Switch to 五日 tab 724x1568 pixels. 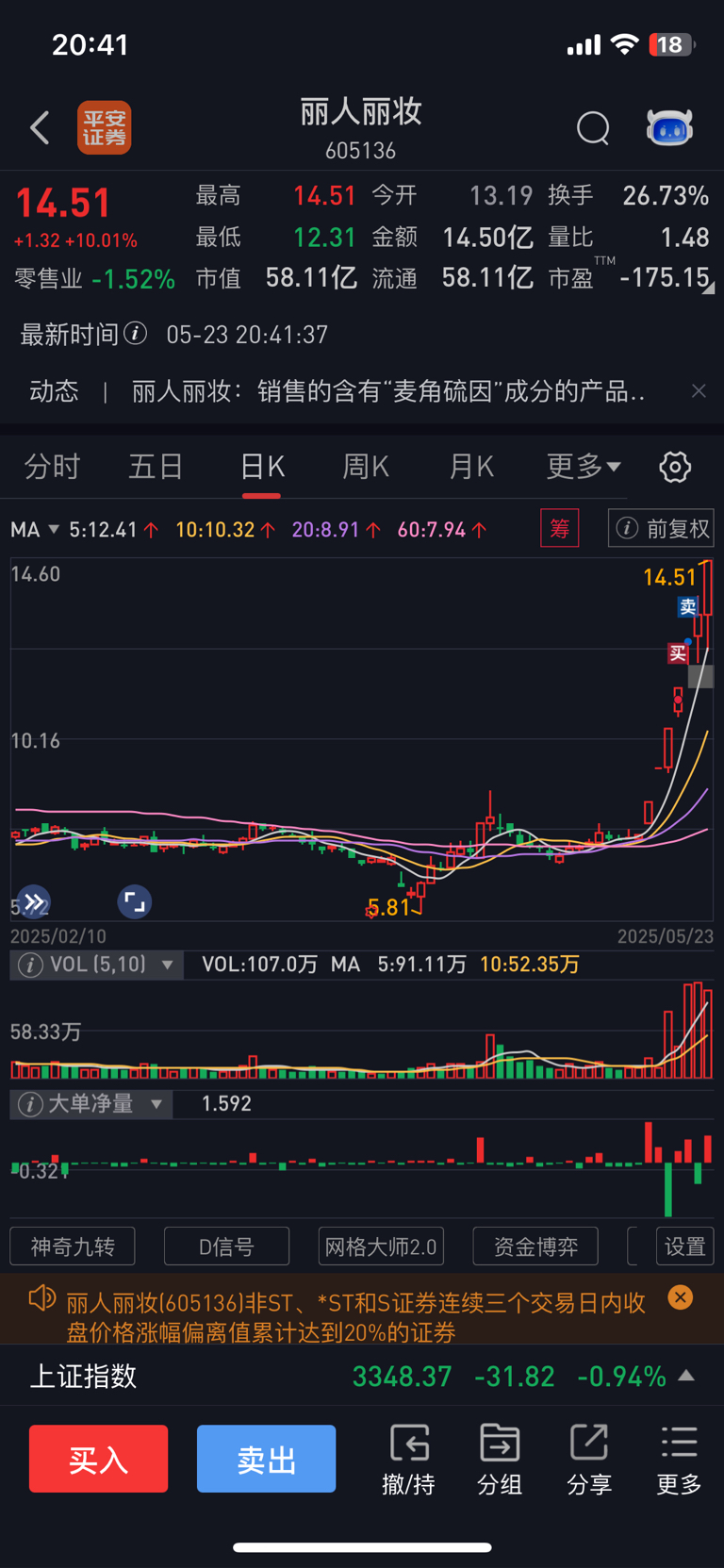click(x=156, y=466)
